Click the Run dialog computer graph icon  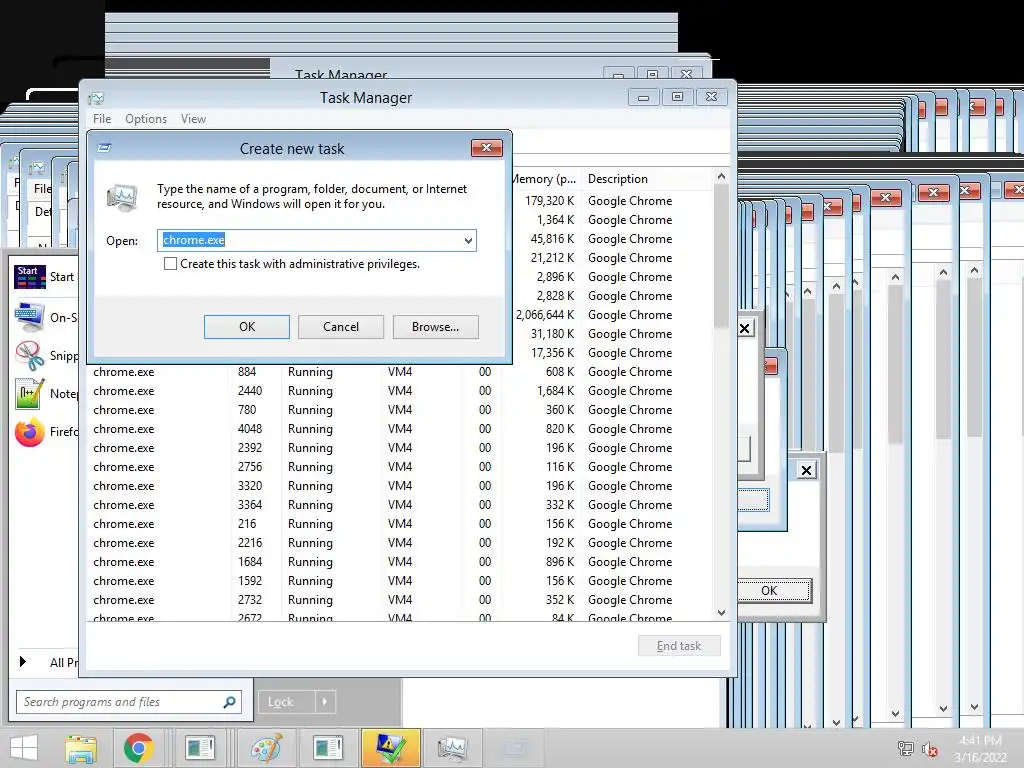(123, 197)
